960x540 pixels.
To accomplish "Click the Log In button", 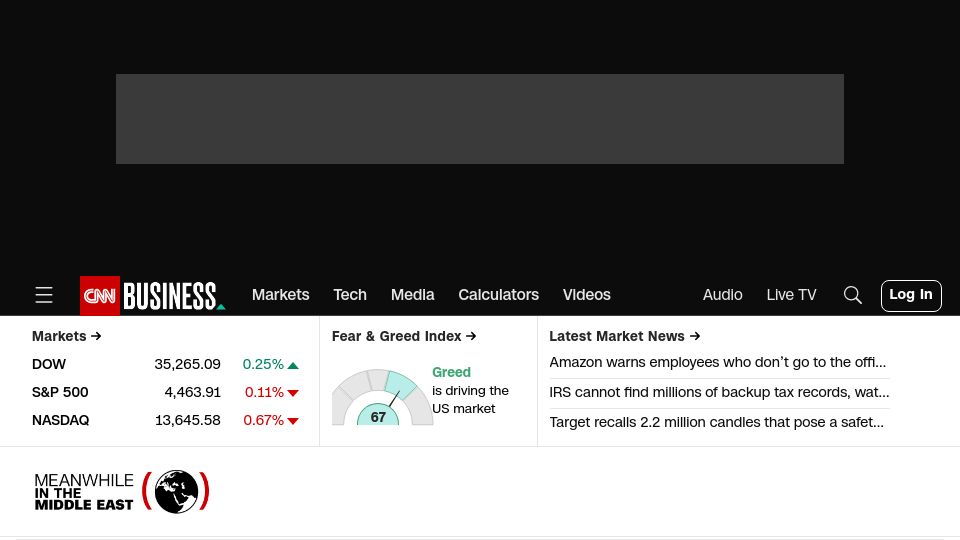I will 911,296.
